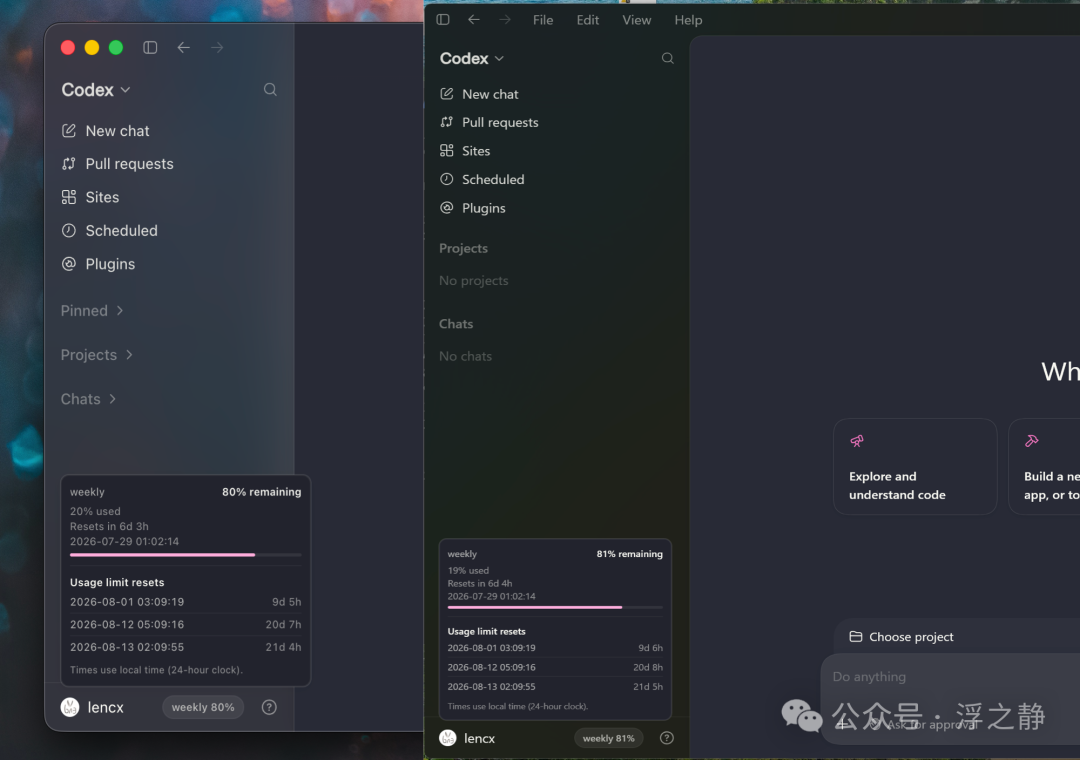The image size is (1080, 760).
Task: Click the Choose project button
Action: click(x=902, y=637)
